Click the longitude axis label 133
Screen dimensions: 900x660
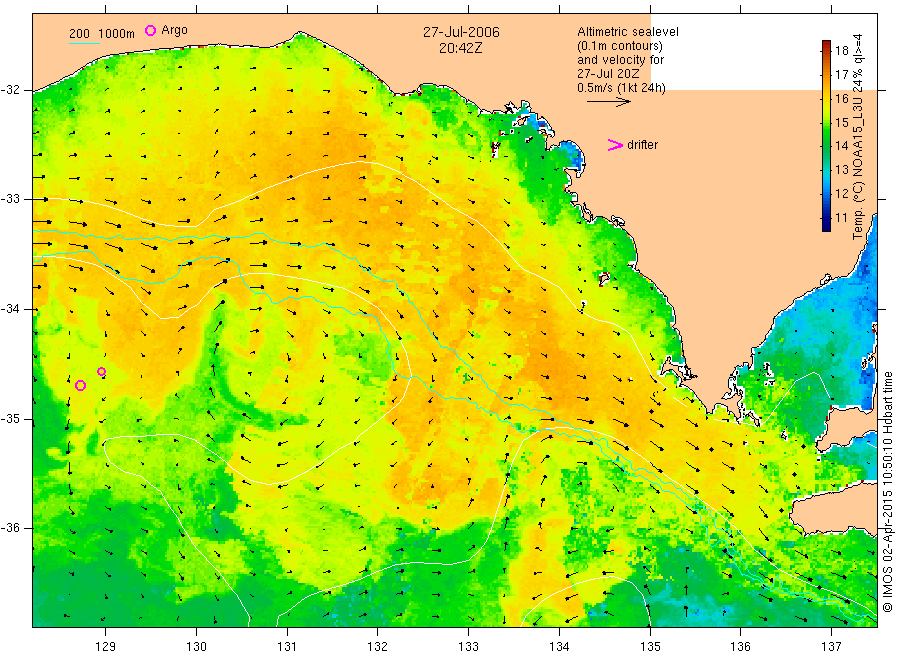pyautogui.click(x=468, y=647)
